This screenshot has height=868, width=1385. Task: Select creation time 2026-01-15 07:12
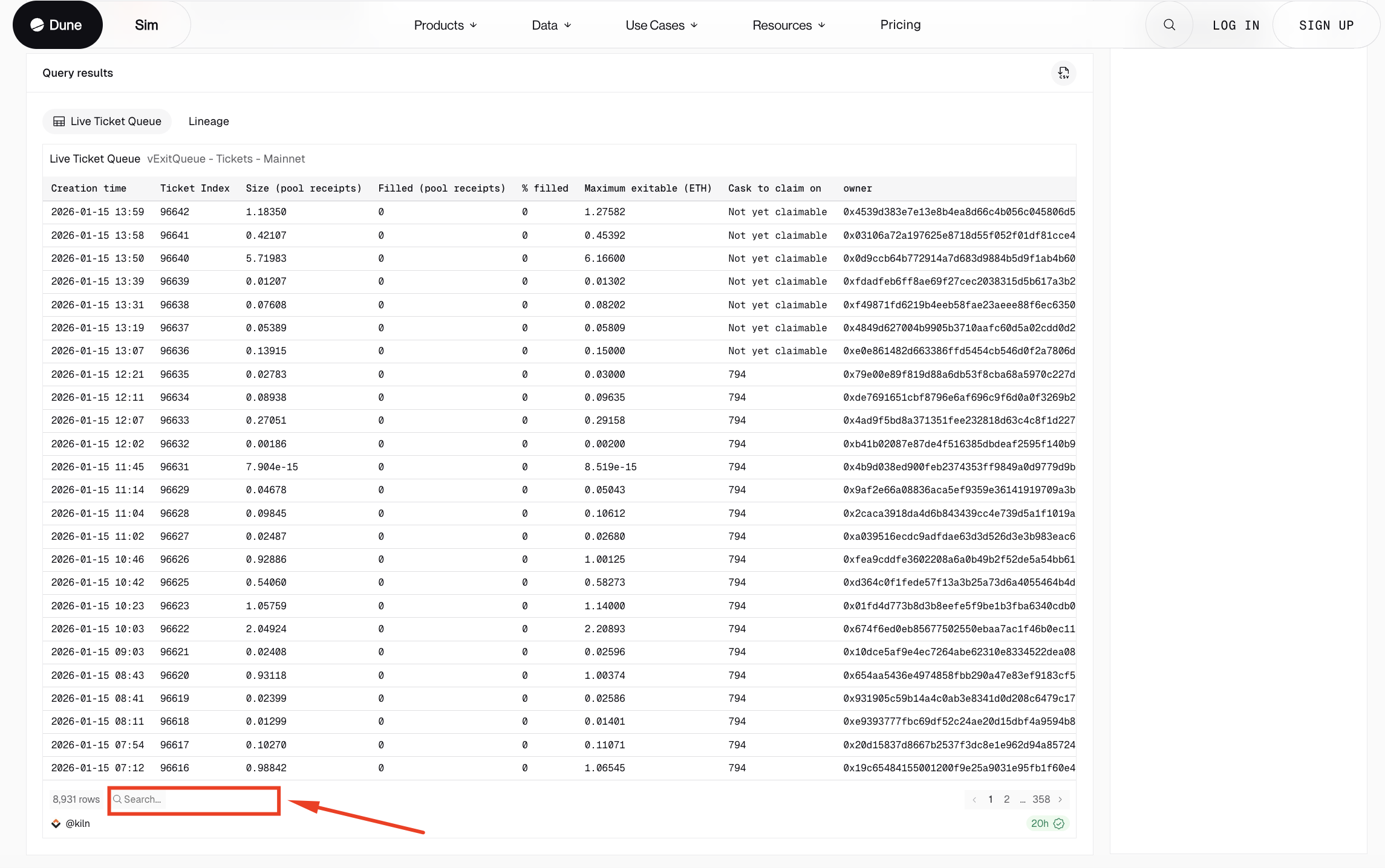(x=97, y=768)
